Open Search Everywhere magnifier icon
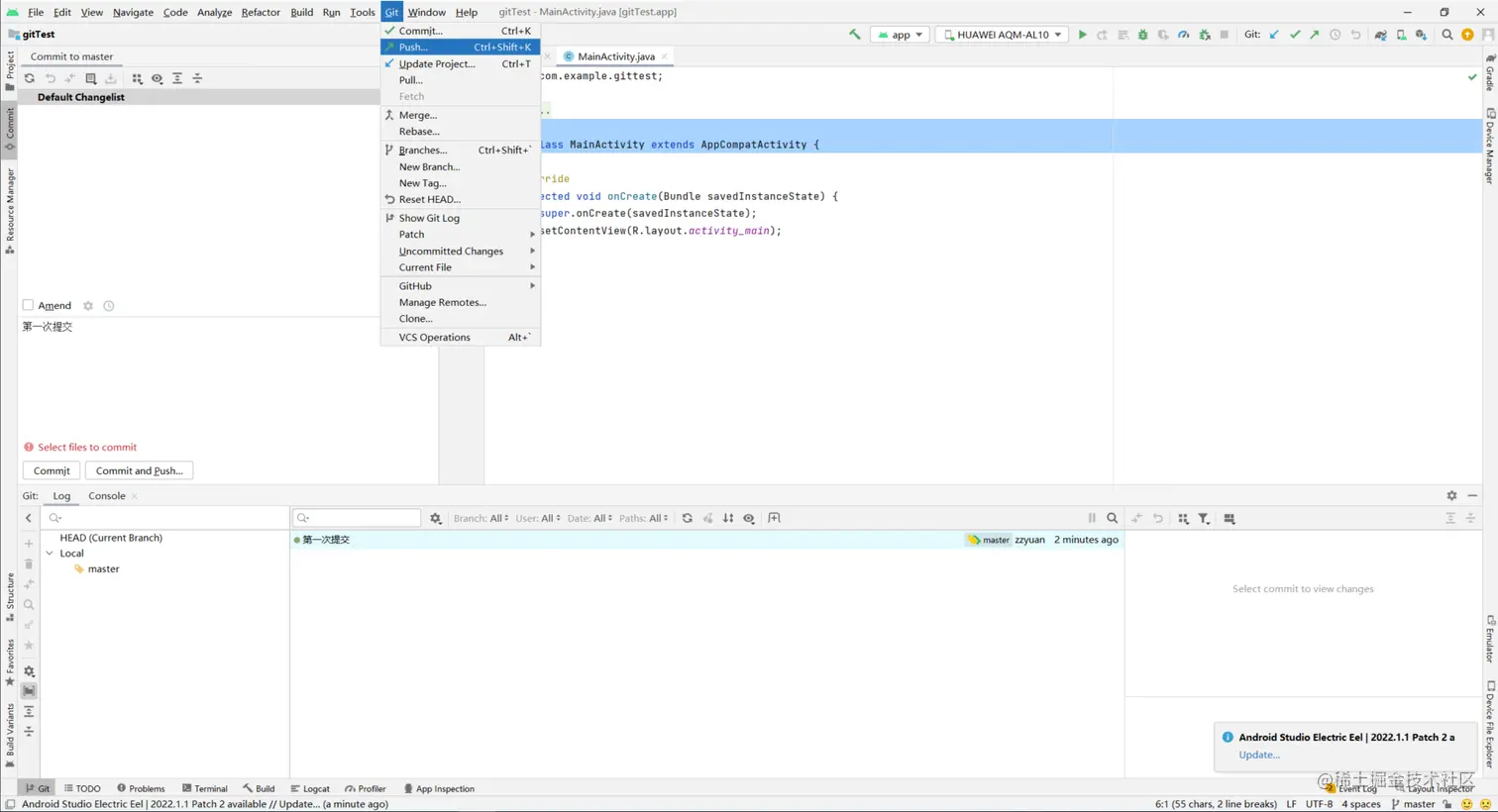This screenshot has height=812, width=1498. coord(1447,35)
